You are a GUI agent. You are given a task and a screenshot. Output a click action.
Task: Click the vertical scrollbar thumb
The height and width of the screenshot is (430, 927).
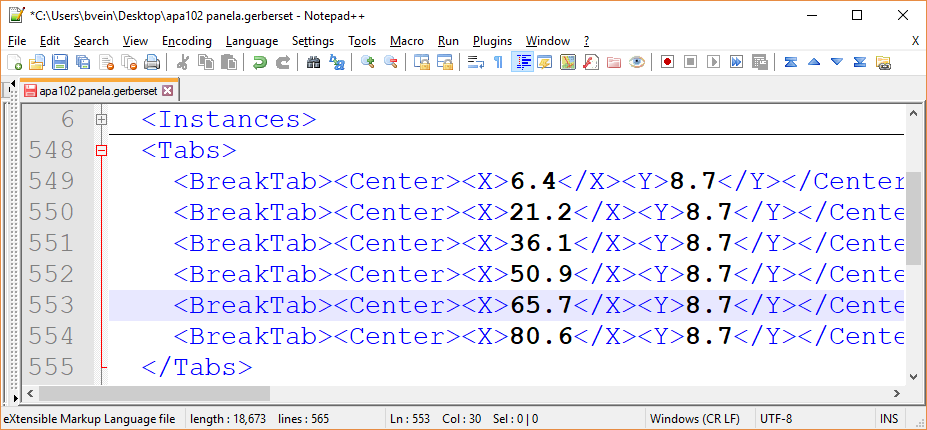coord(913,220)
